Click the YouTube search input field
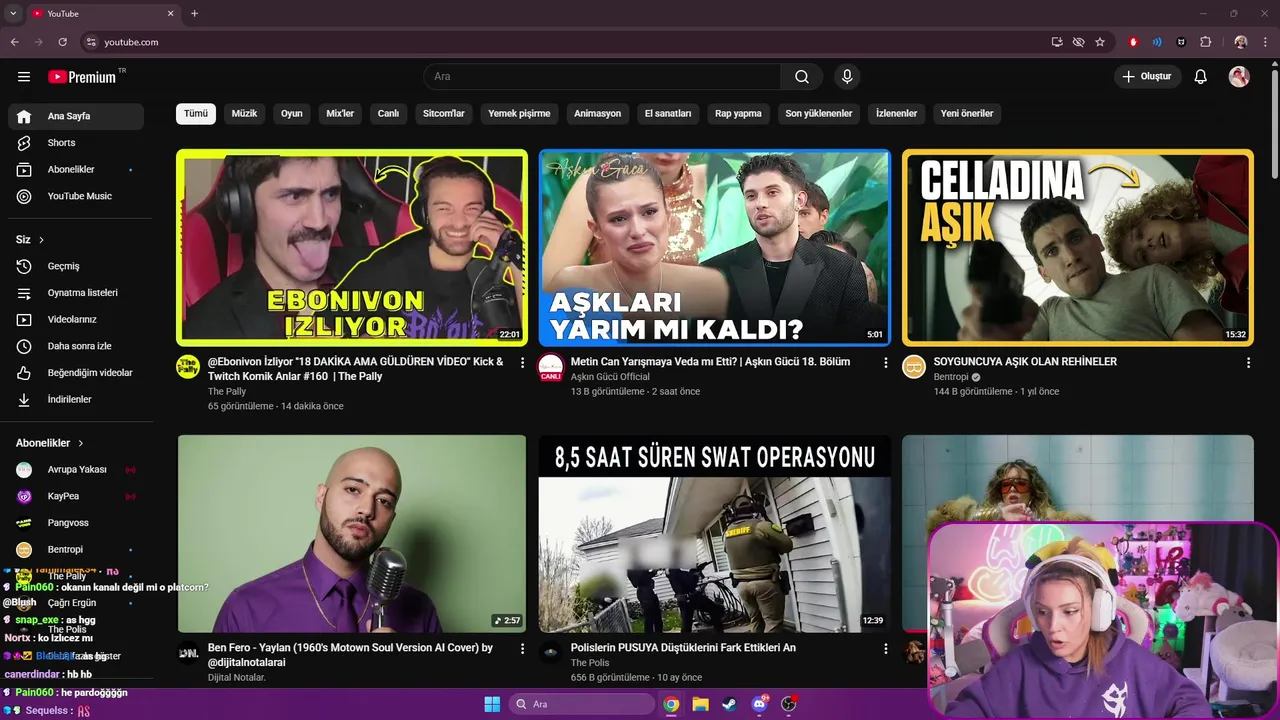The width and height of the screenshot is (1280, 720). [602, 77]
